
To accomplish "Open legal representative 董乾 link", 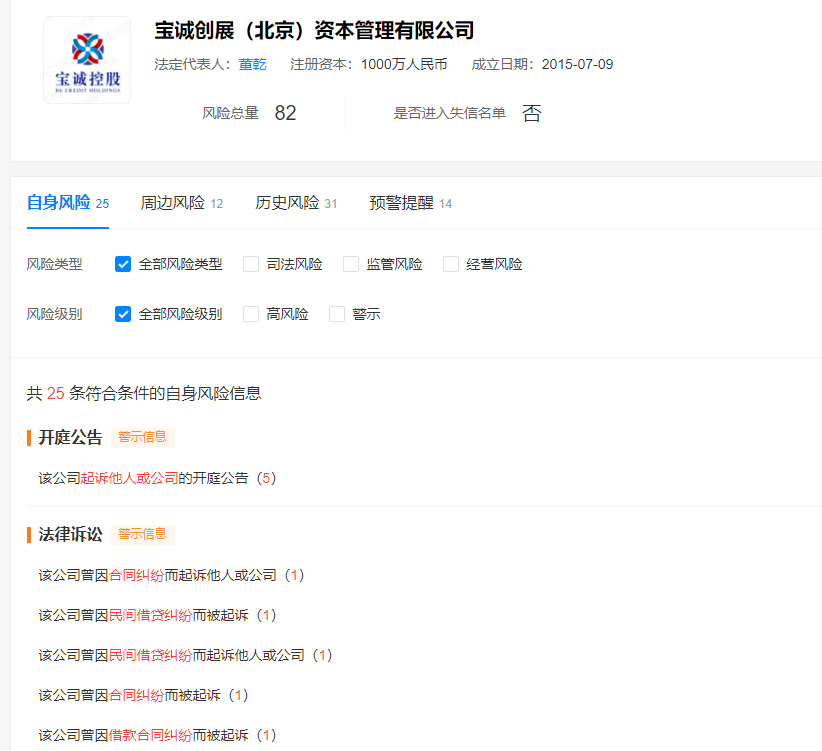I will (252, 65).
